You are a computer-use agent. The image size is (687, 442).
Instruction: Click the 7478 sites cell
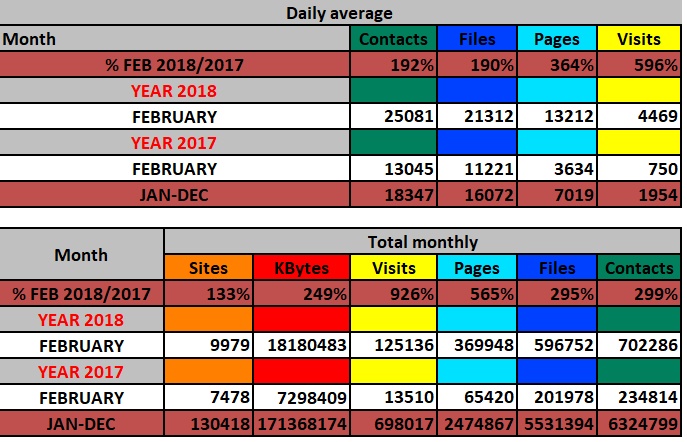coord(206,399)
